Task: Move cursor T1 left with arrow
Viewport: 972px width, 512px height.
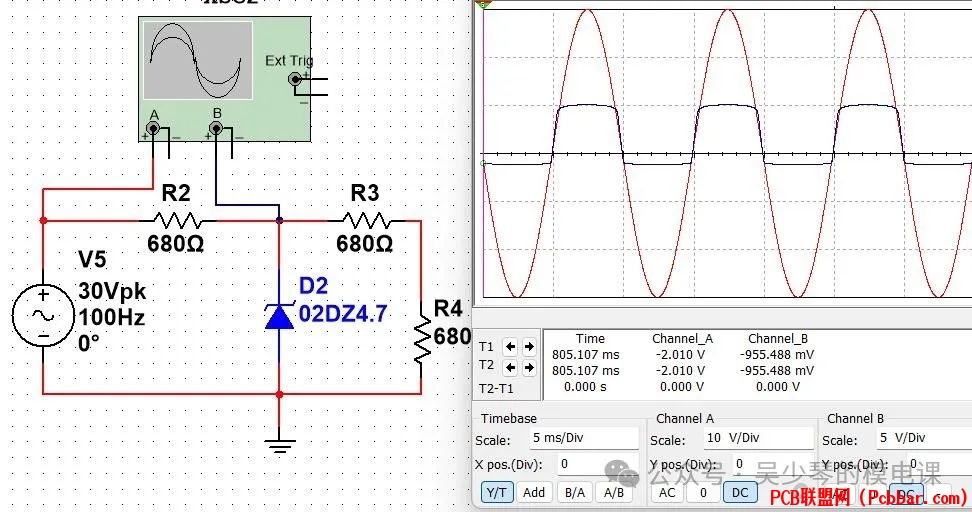Action: pos(510,346)
